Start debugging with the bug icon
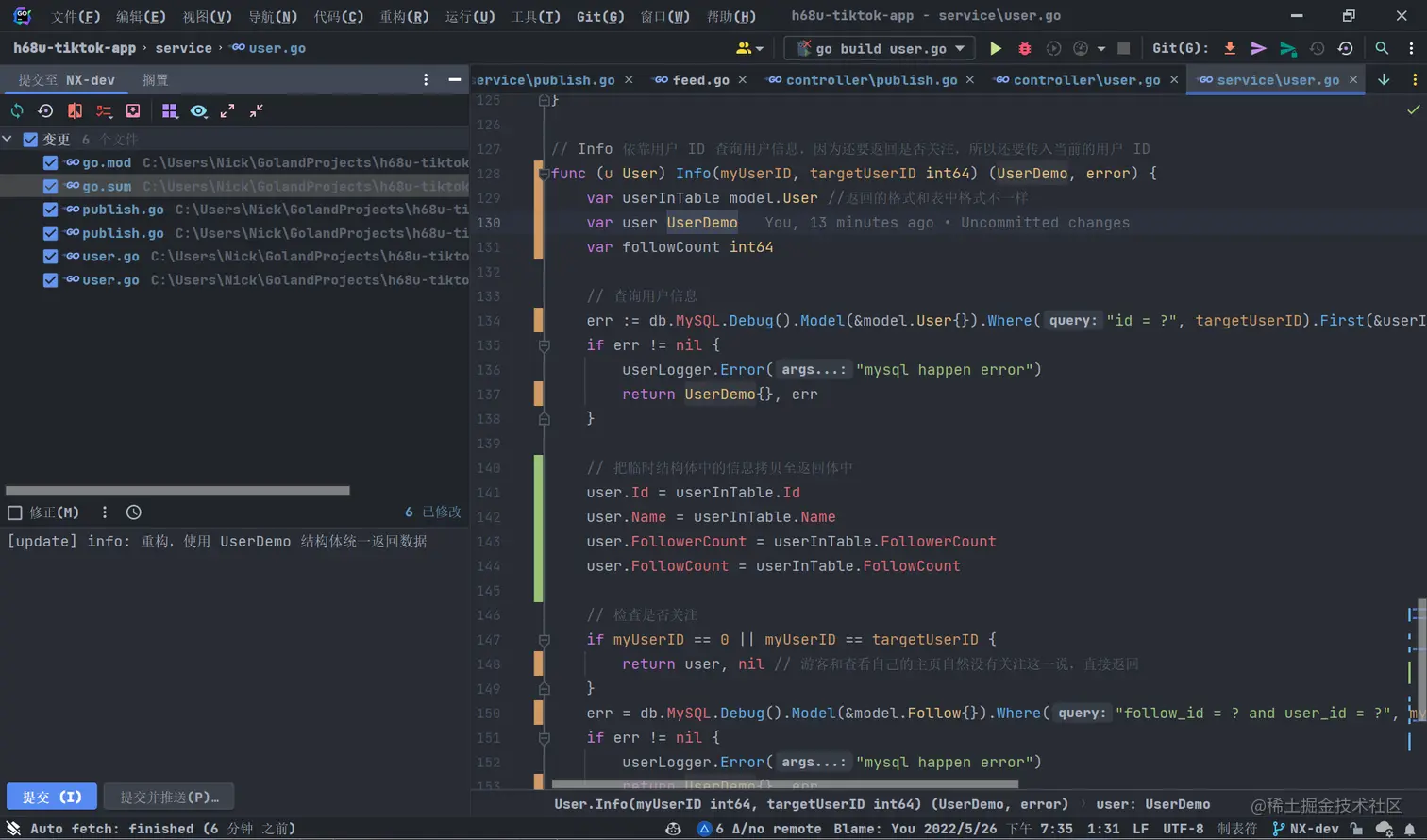Viewport: 1427px width, 840px height. [1024, 48]
